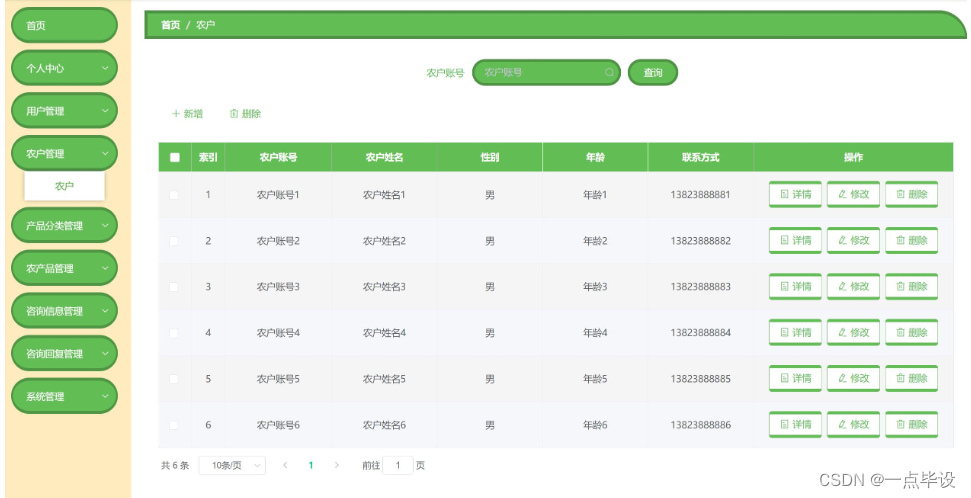Click the 查询 search button
The image size is (971, 498).
tap(653, 72)
